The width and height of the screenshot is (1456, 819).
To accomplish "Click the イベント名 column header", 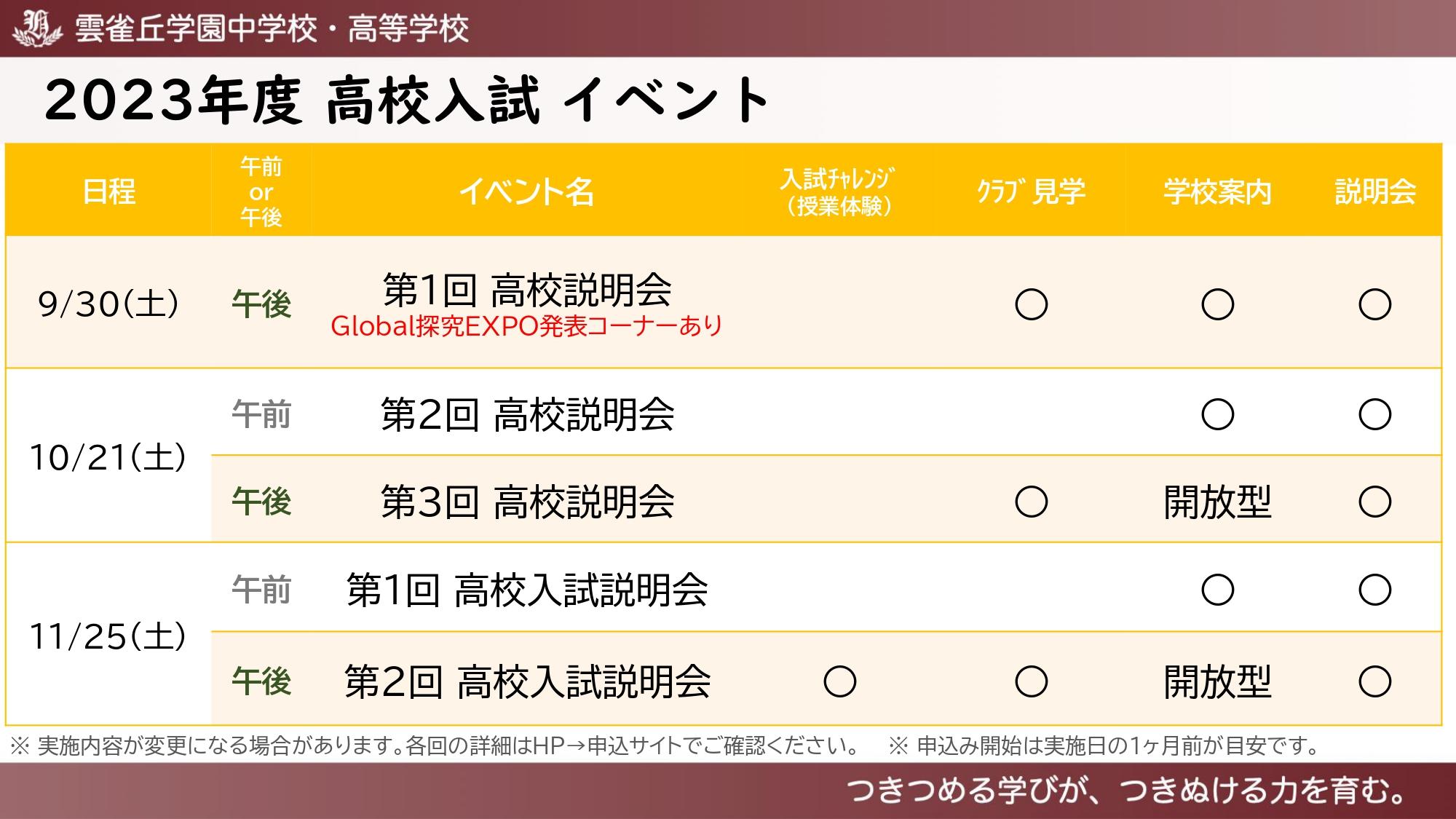I will click(526, 191).
